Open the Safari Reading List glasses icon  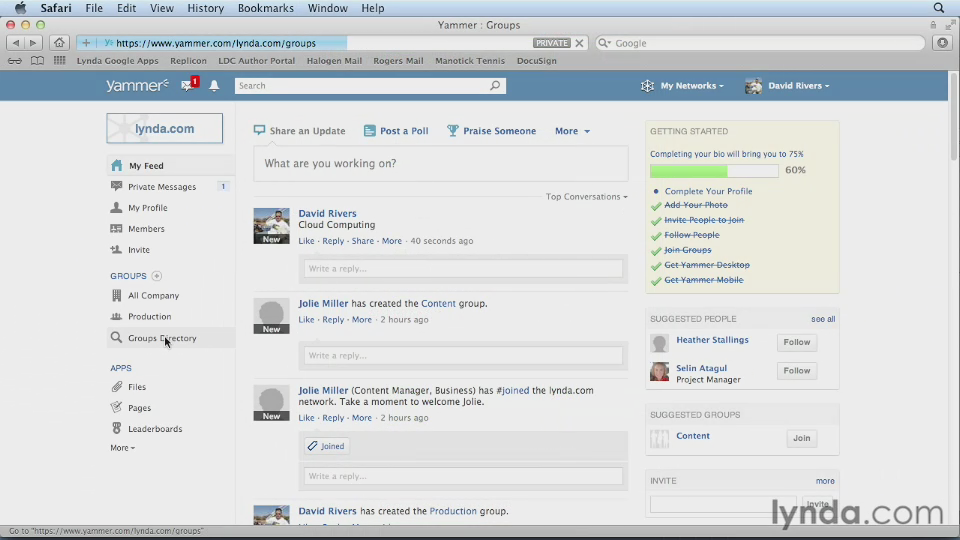click(x=15, y=61)
